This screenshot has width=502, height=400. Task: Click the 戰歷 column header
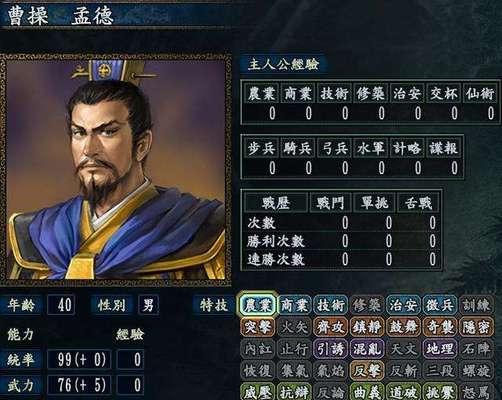click(x=275, y=203)
